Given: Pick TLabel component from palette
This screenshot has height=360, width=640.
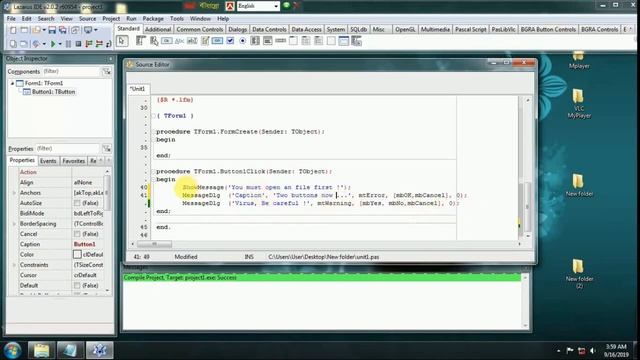Looking at the screenshot, I should pyautogui.click(x=179, y=41).
